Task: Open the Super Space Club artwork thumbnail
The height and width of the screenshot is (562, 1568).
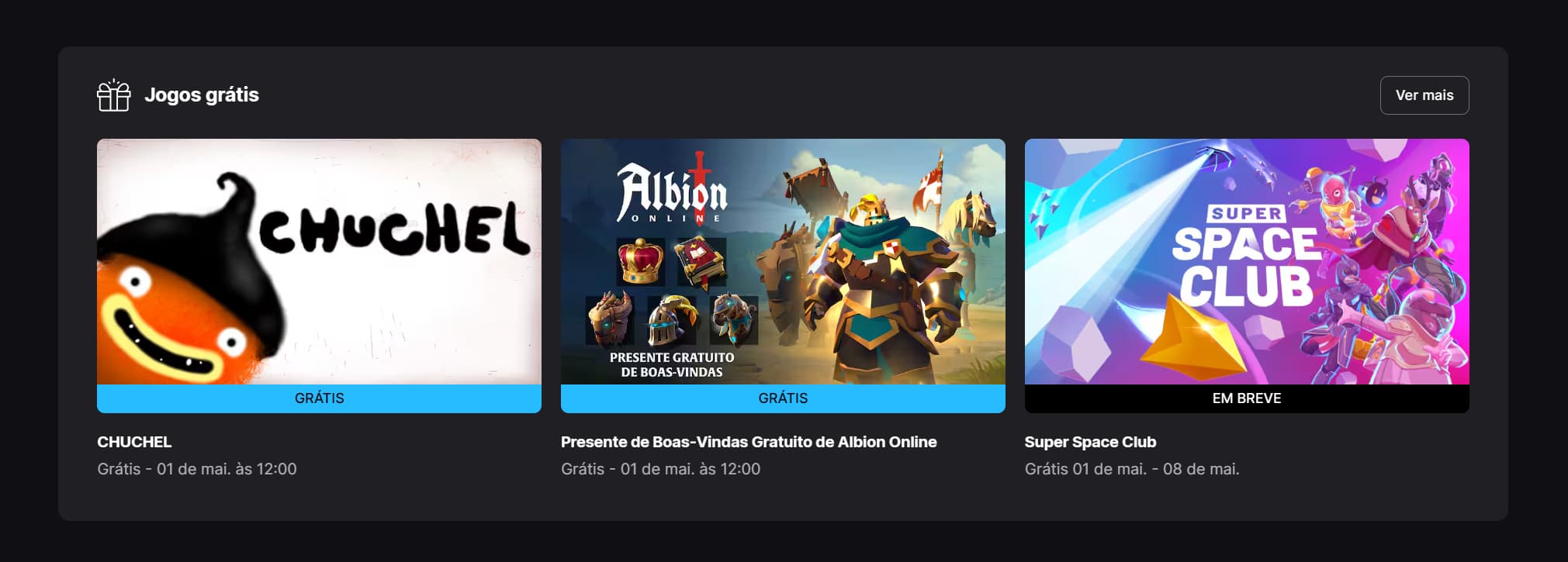Action: pyautogui.click(x=1247, y=261)
